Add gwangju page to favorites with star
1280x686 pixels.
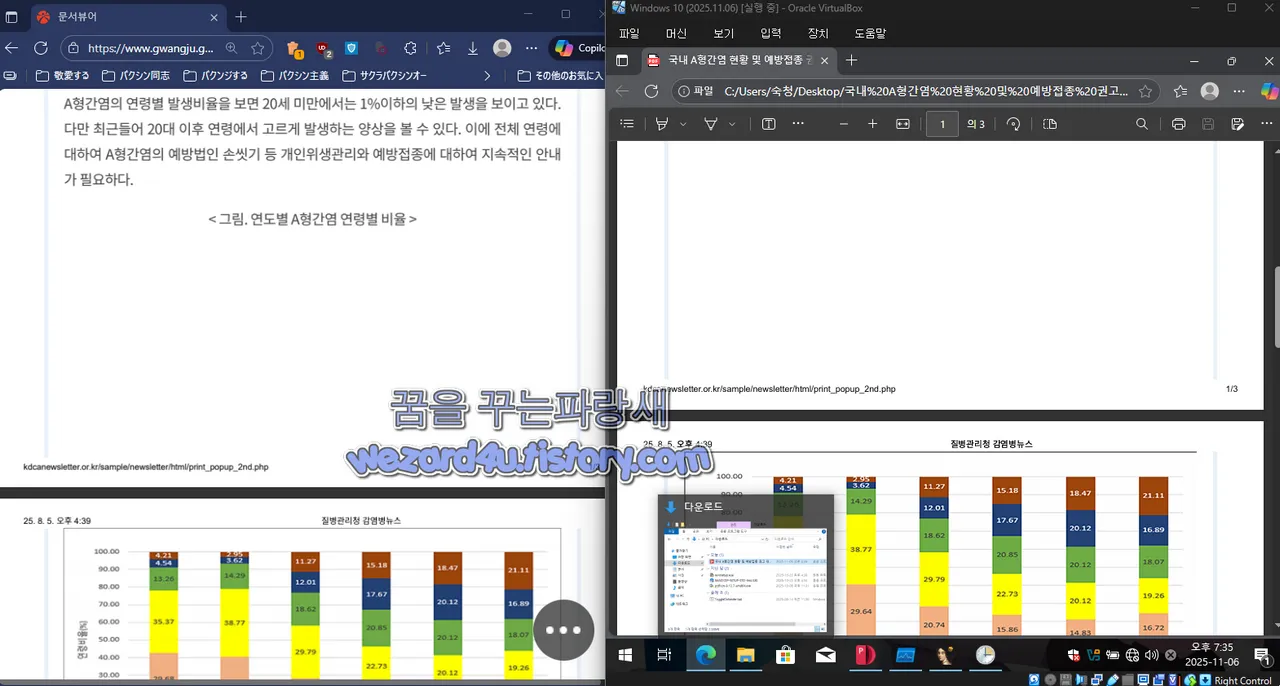258,48
